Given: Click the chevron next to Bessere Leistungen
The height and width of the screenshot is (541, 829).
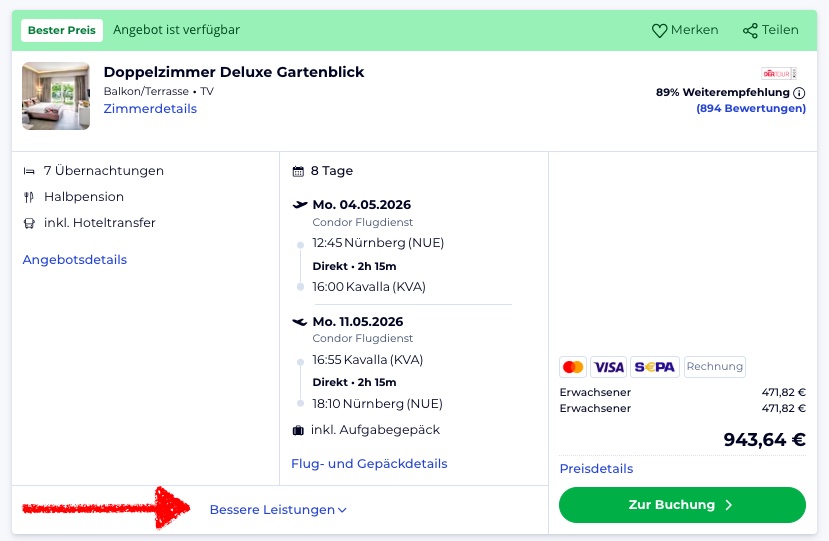Looking at the screenshot, I should (342, 510).
